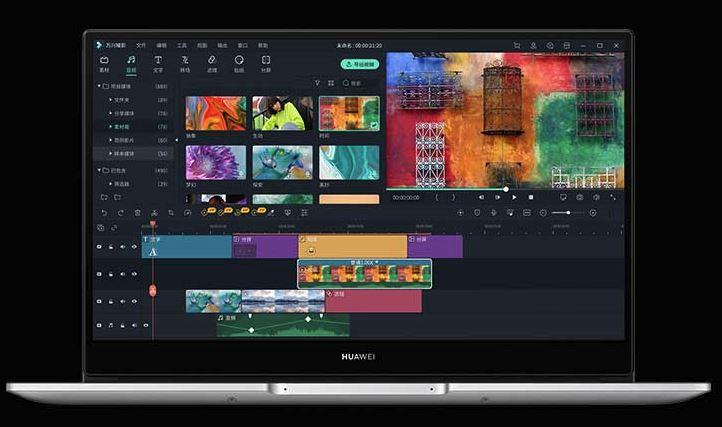Click the crop icon in timeline toolbar

[x=171, y=213]
